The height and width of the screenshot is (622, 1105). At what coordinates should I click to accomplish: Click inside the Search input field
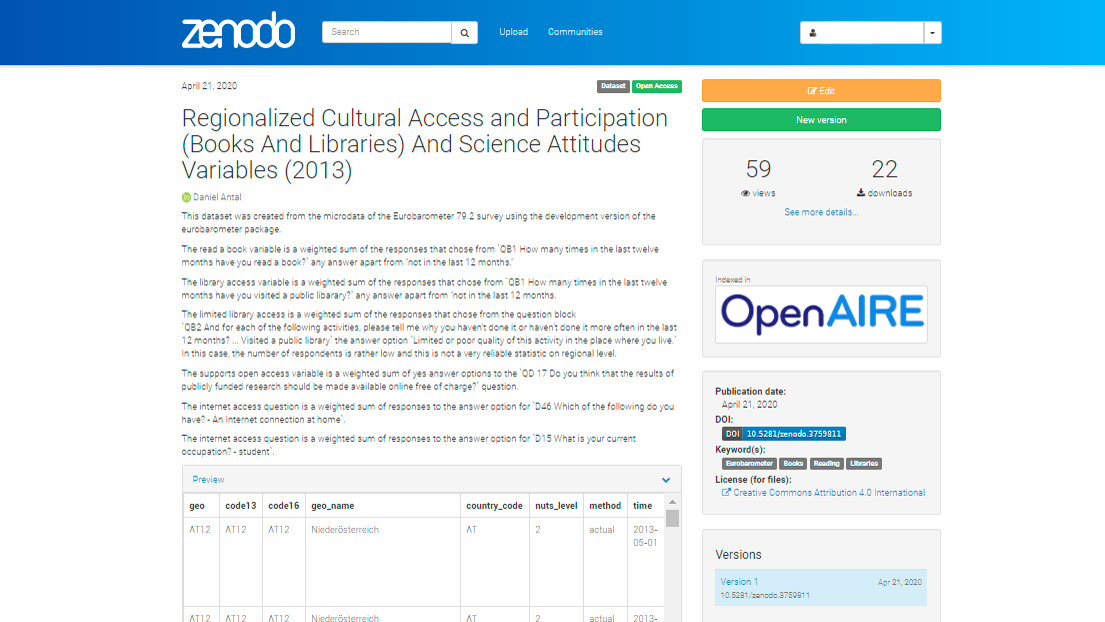(x=386, y=32)
